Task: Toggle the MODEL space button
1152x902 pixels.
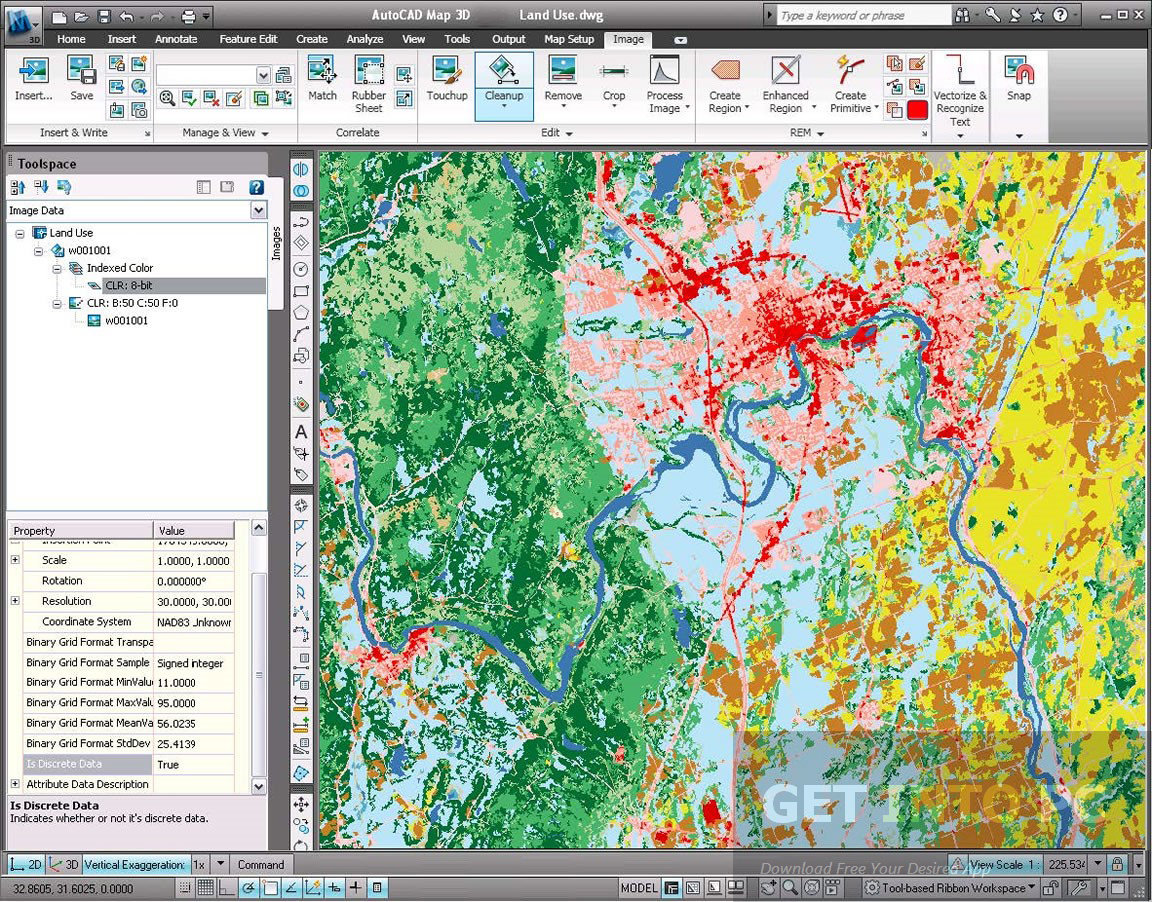Action: 638,887
